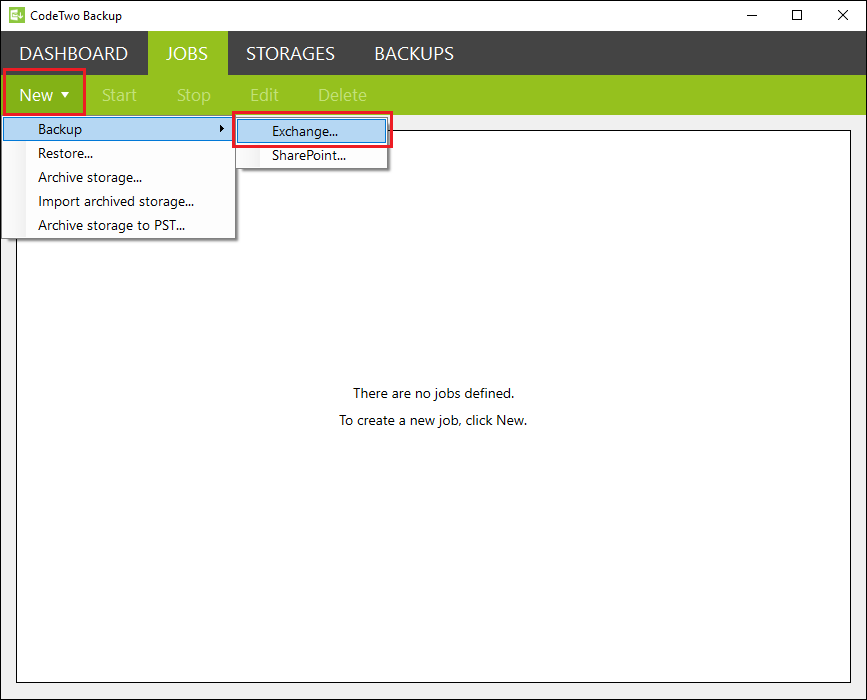Image resolution: width=867 pixels, height=700 pixels.
Task: Select SharePoint... in the Backup submenu
Action: click(312, 155)
